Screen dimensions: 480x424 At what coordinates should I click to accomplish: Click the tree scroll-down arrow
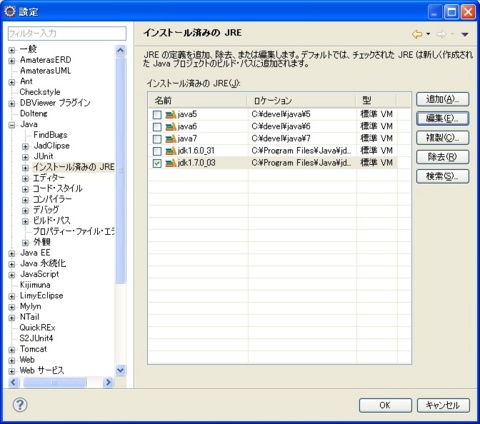[x=120, y=370]
